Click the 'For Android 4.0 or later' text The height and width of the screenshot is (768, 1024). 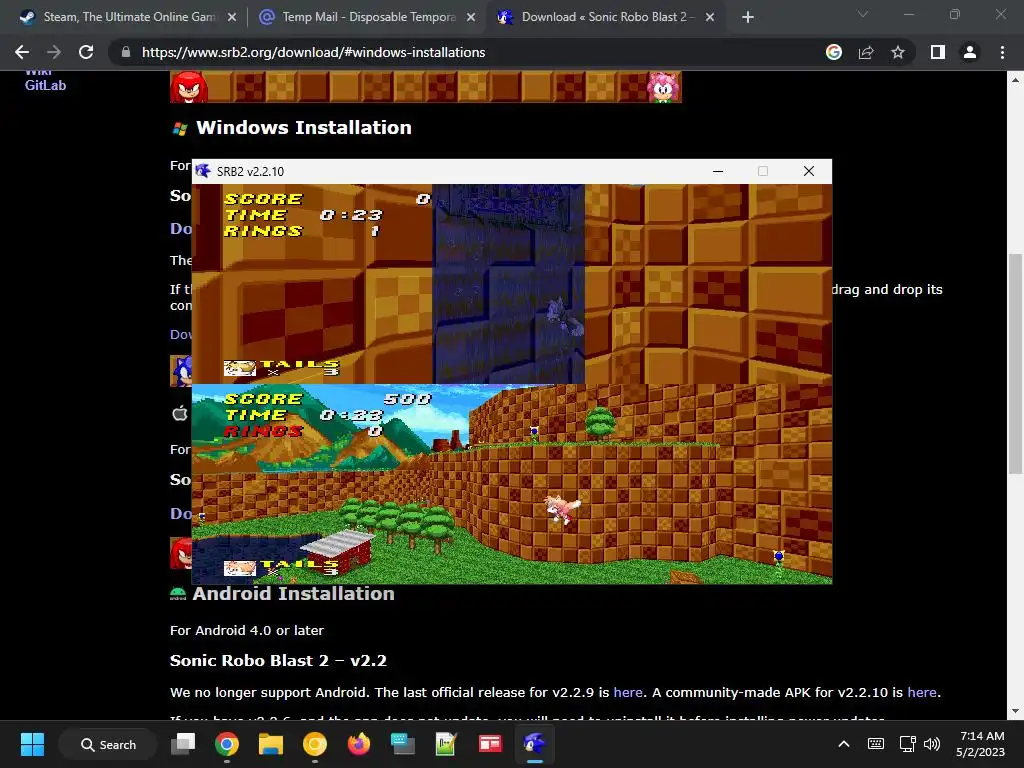247,630
